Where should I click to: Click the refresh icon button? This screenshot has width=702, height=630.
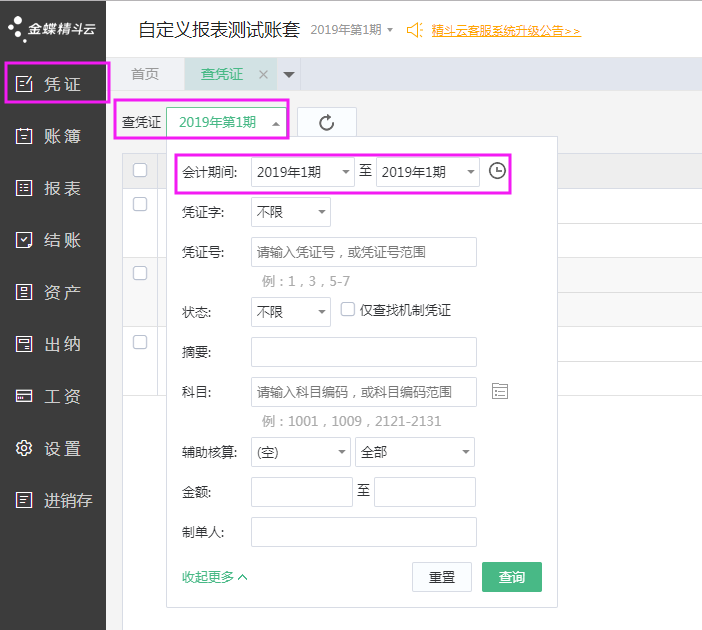pyautogui.click(x=326, y=123)
